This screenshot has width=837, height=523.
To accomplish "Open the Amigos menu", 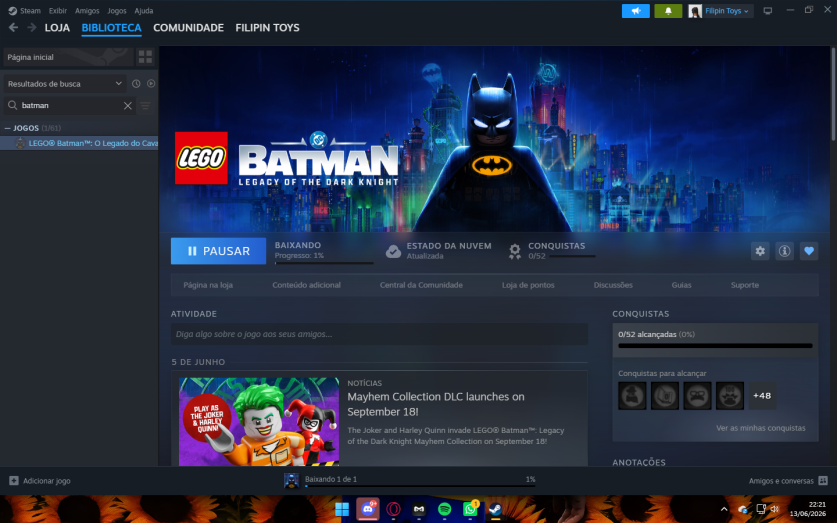I will coord(87,11).
